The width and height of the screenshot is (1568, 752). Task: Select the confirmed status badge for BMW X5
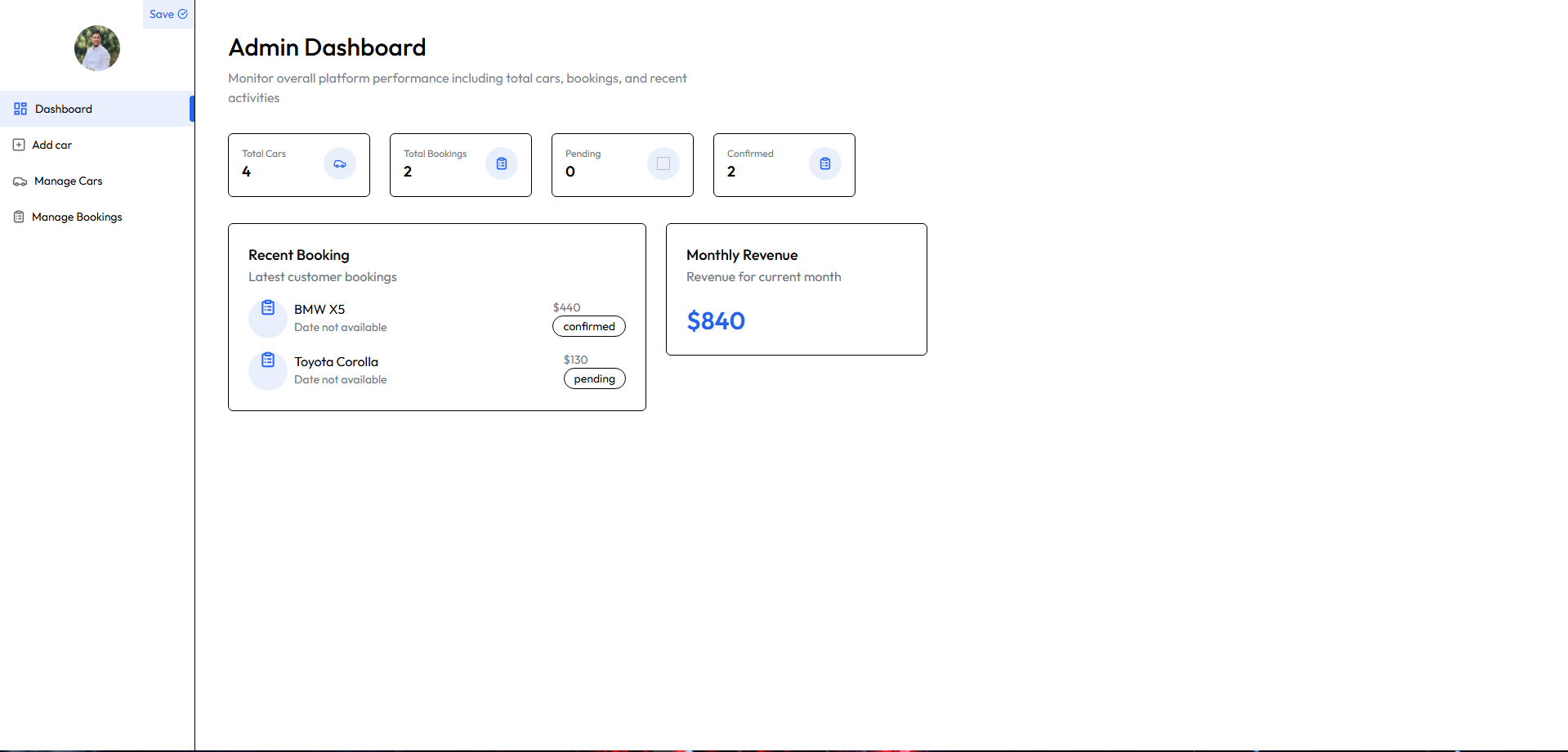pyautogui.click(x=588, y=326)
